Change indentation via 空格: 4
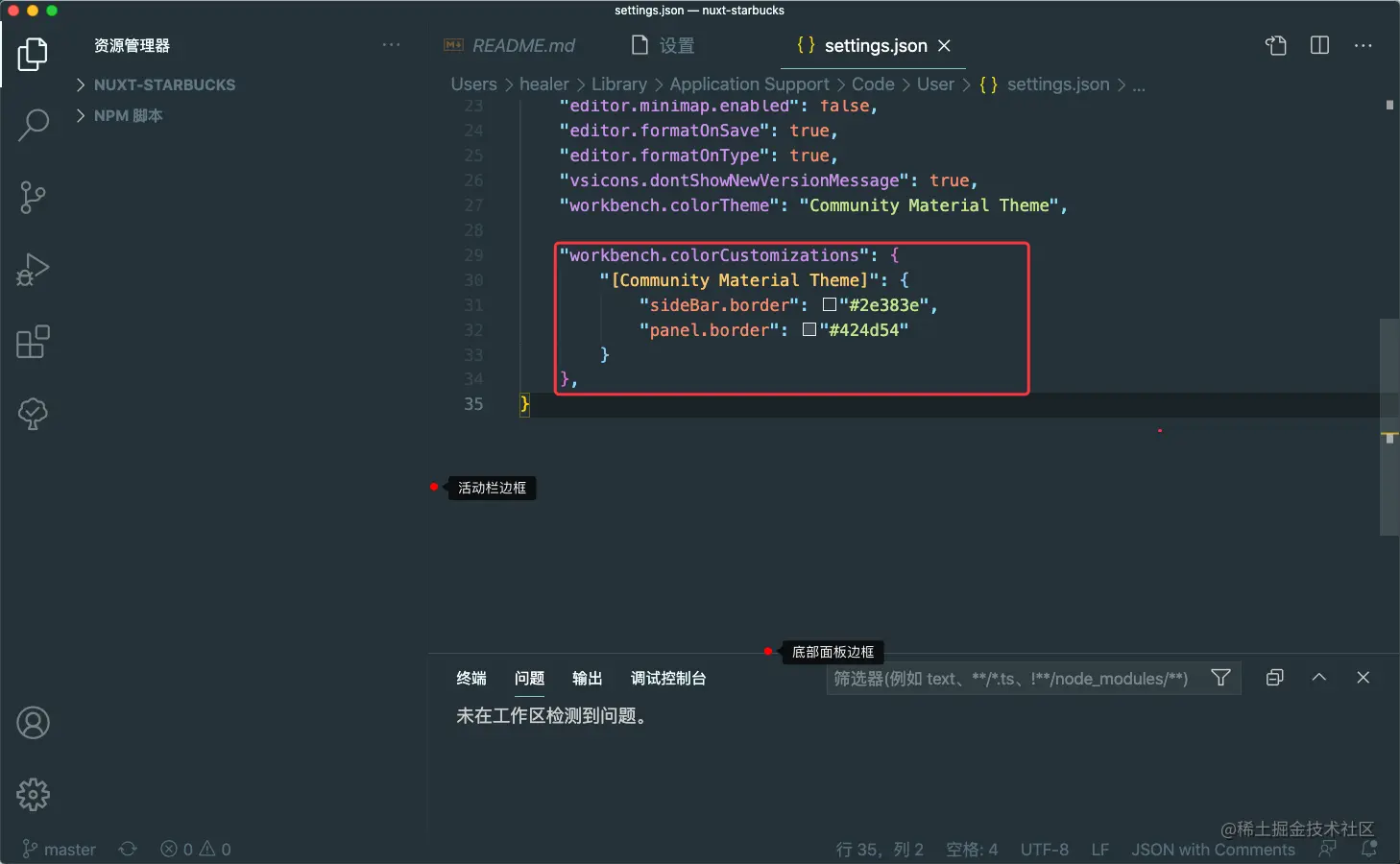 tap(972, 850)
